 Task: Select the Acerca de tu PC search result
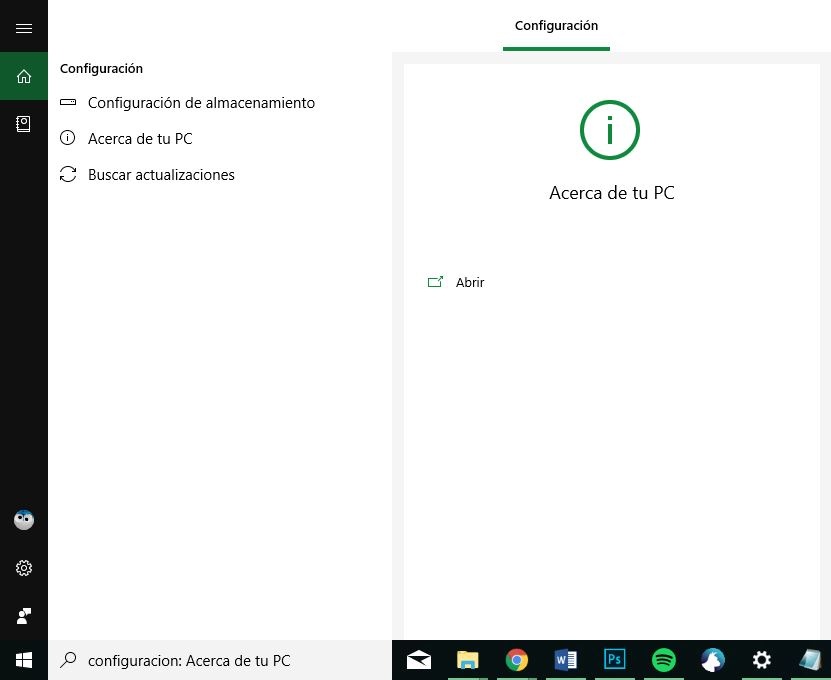[x=140, y=139]
